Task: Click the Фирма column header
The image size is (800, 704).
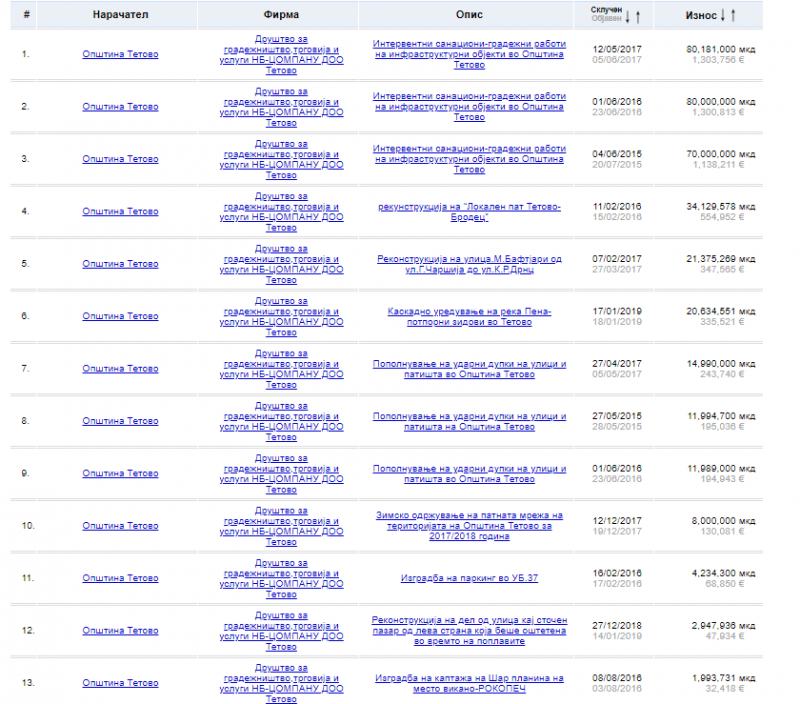Action: (x=281, y=16)
